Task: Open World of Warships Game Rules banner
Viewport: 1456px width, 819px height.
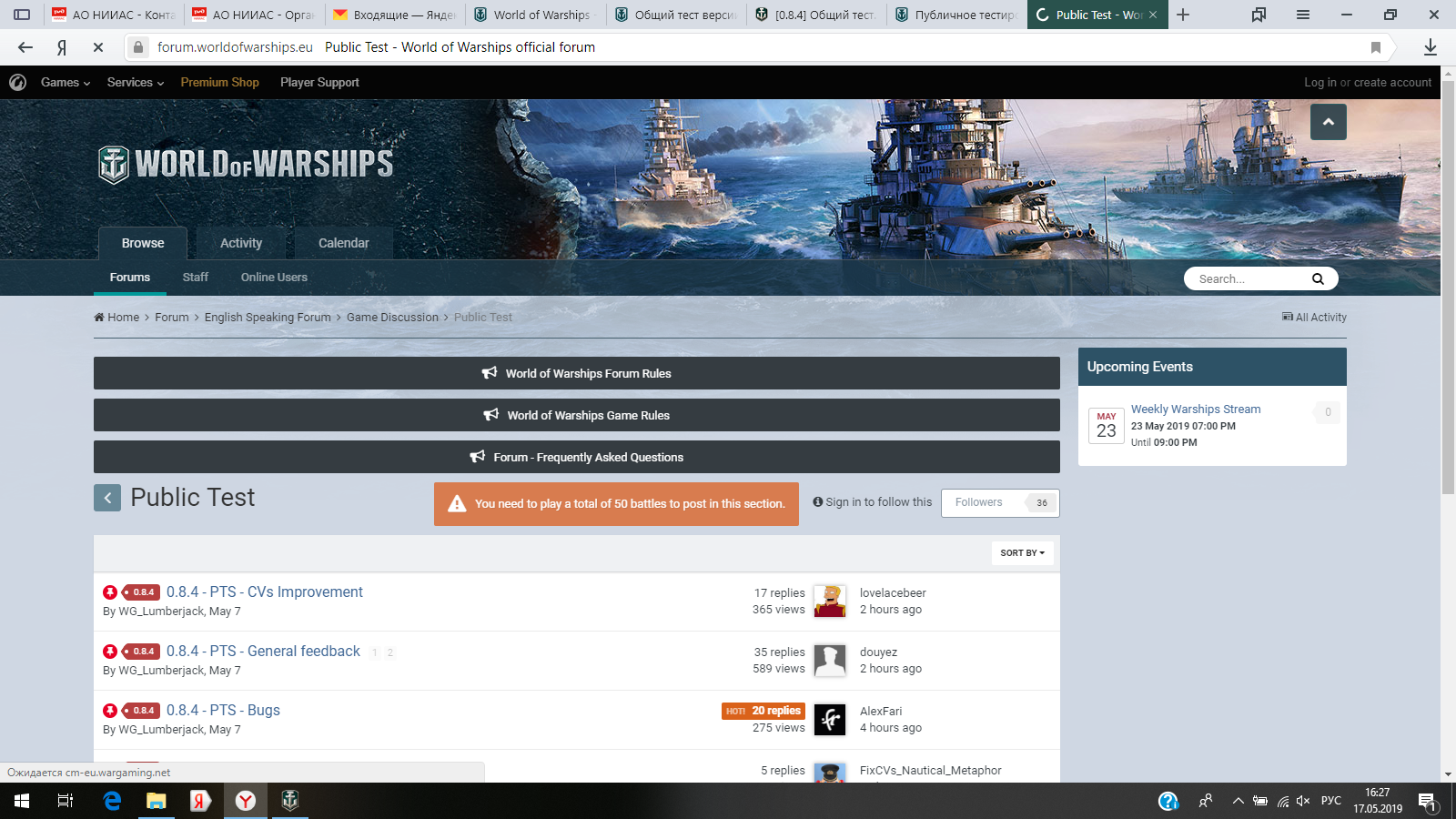Action: [x=577, y=415]
